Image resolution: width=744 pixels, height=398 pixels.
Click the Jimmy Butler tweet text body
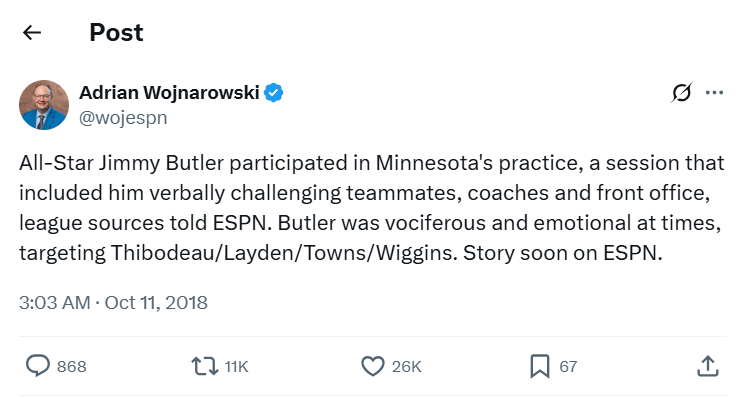372,208
